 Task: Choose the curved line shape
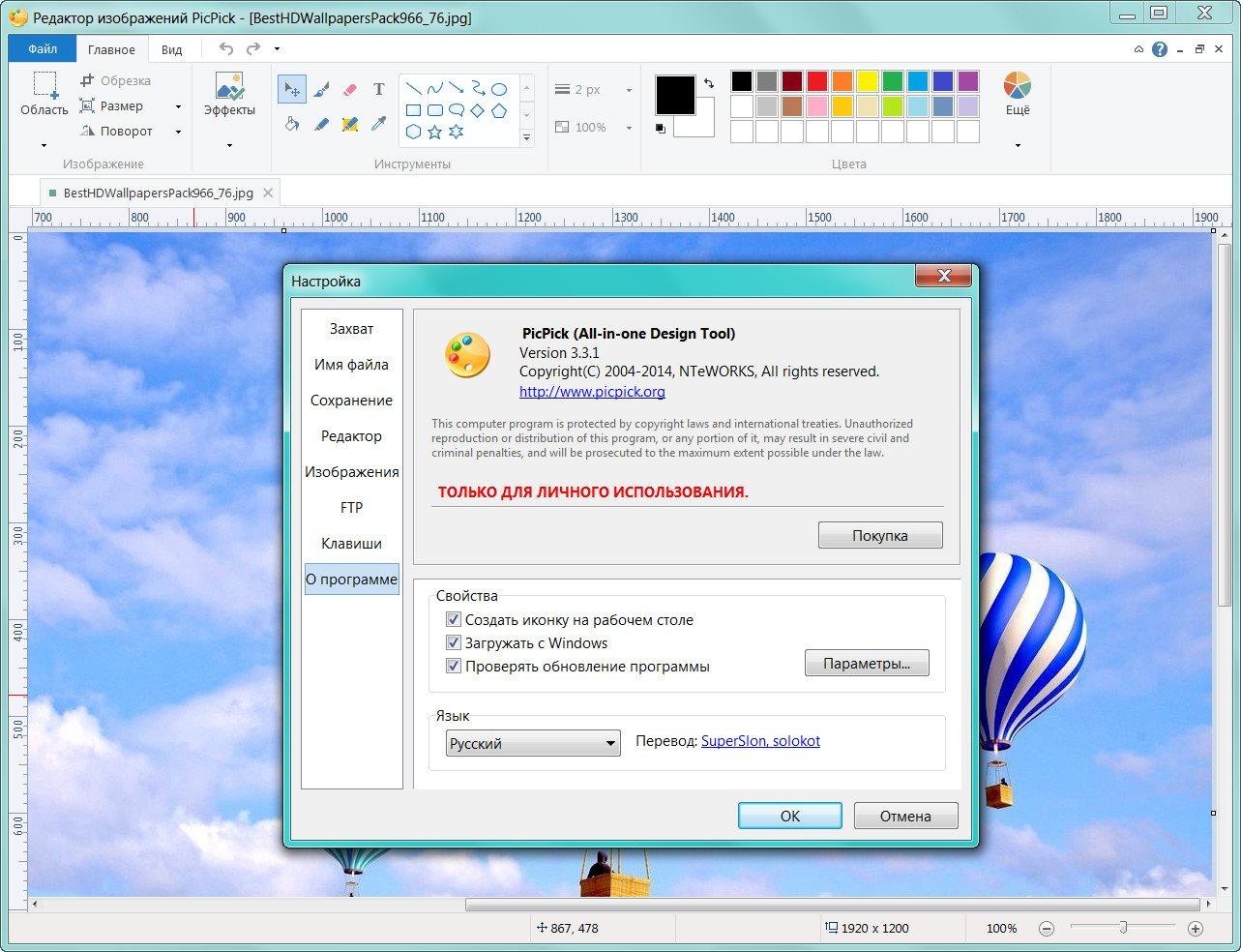click(x=434, y=88)
